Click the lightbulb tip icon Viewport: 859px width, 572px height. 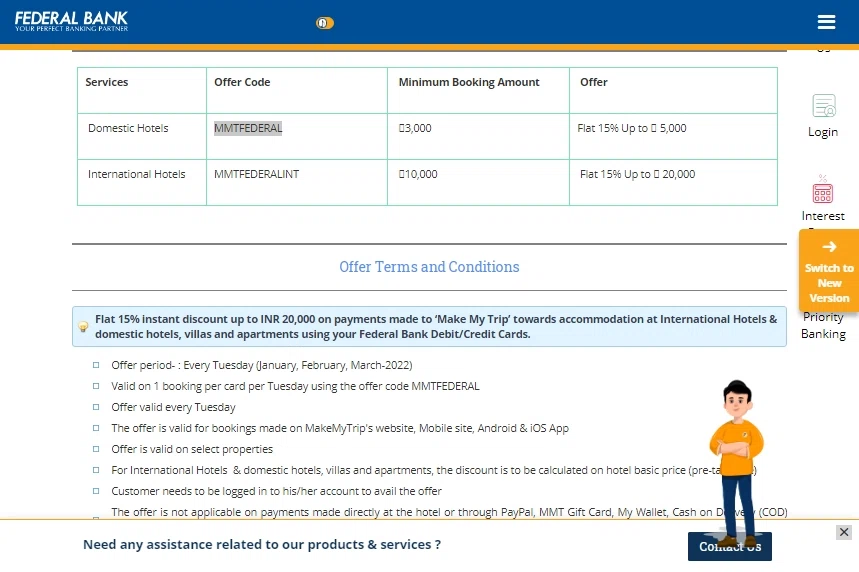(x=83, y=327)
